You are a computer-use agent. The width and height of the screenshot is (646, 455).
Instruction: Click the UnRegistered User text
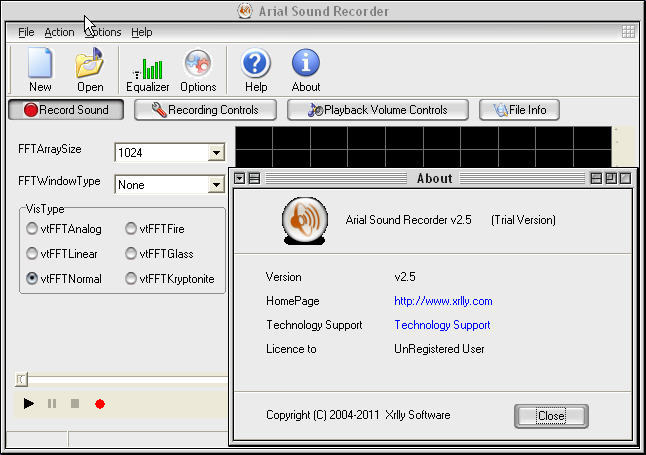tap(439, 349)
